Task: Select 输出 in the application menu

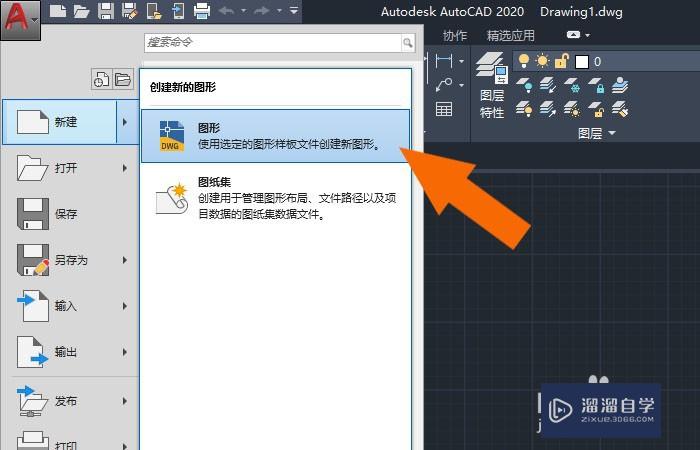Action: [x=59, y=352]
